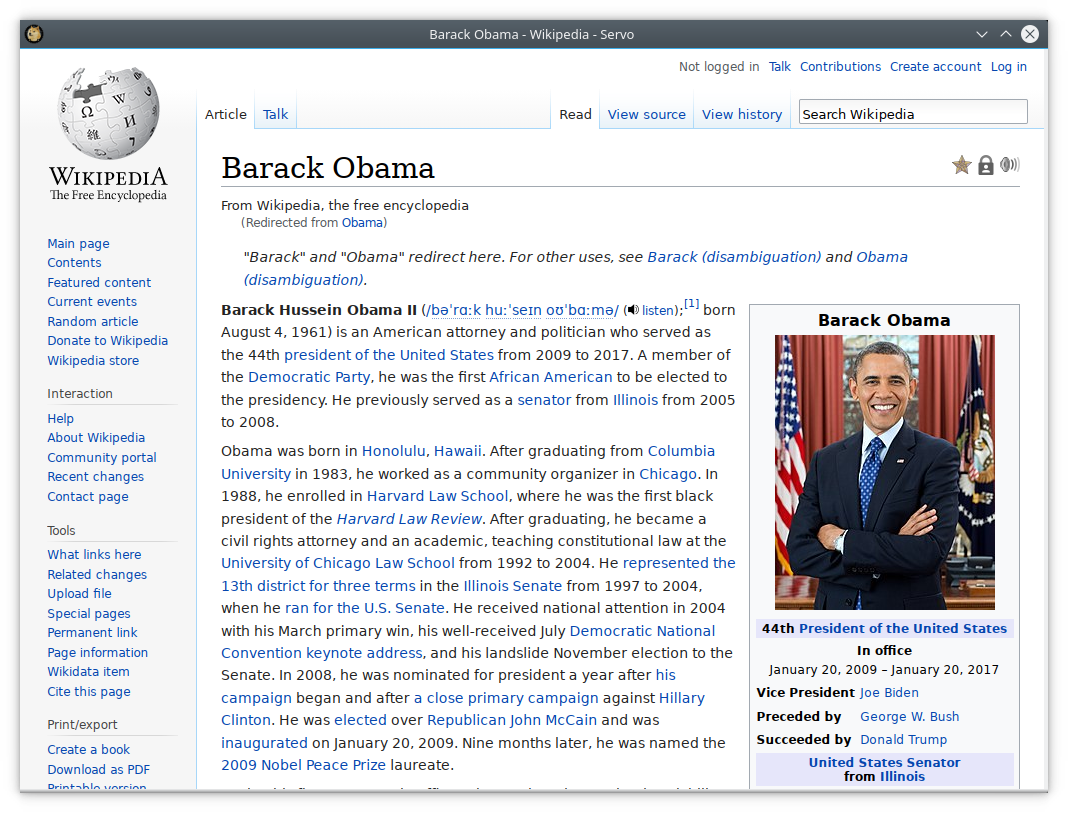The image size is (1068, 813).
Task: Open Democratic Party link
Action: tap(309, 377)
